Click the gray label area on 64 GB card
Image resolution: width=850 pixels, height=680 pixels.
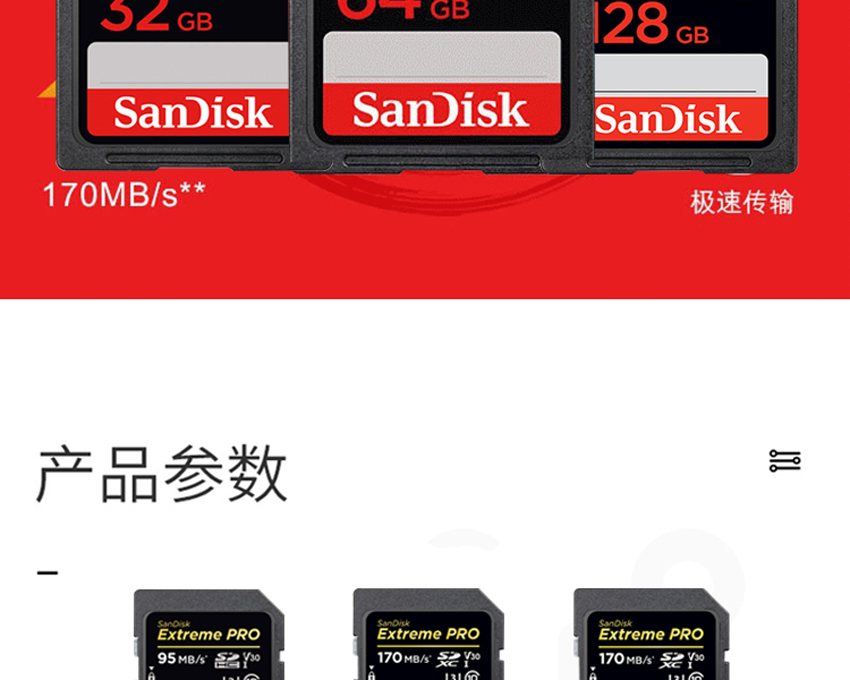pos(442,57)
